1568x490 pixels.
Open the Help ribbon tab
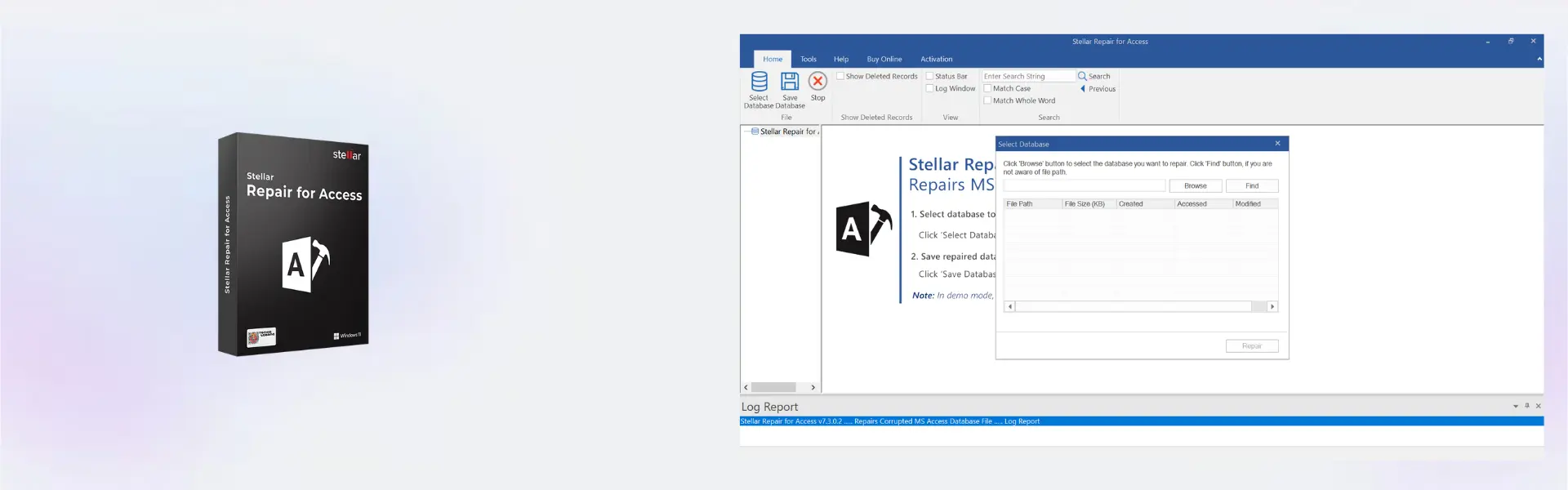pyautogui.click(x=841, y=59)
